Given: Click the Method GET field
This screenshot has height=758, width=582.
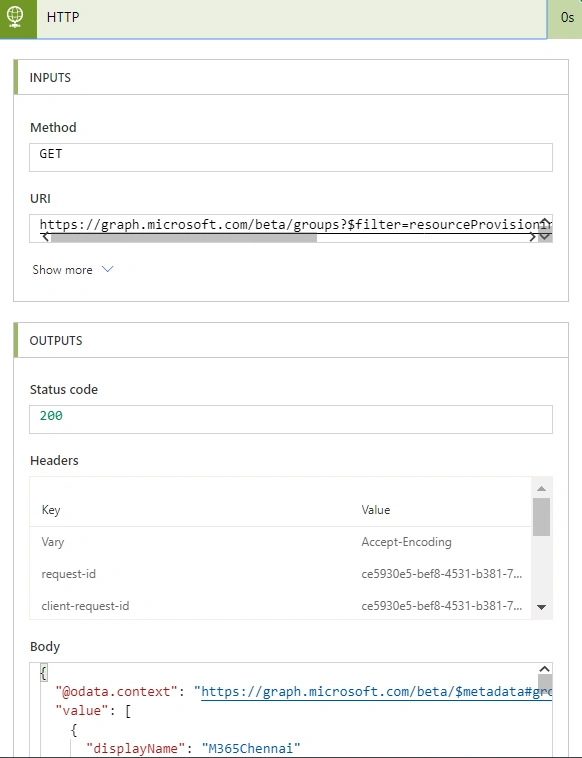Looking at the screenshot, I should point(291,157).
